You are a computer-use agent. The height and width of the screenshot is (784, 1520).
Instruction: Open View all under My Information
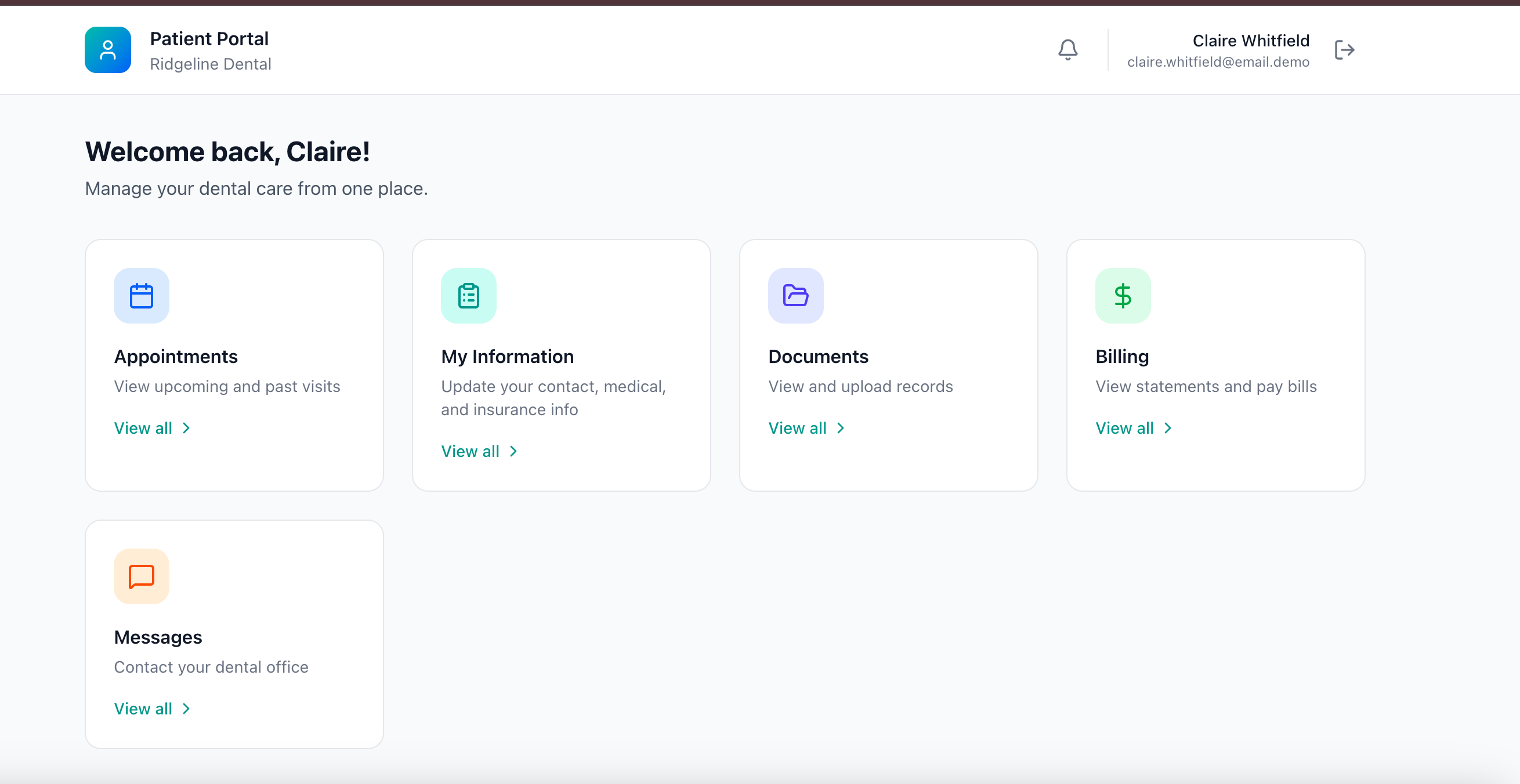pos(471,451)
